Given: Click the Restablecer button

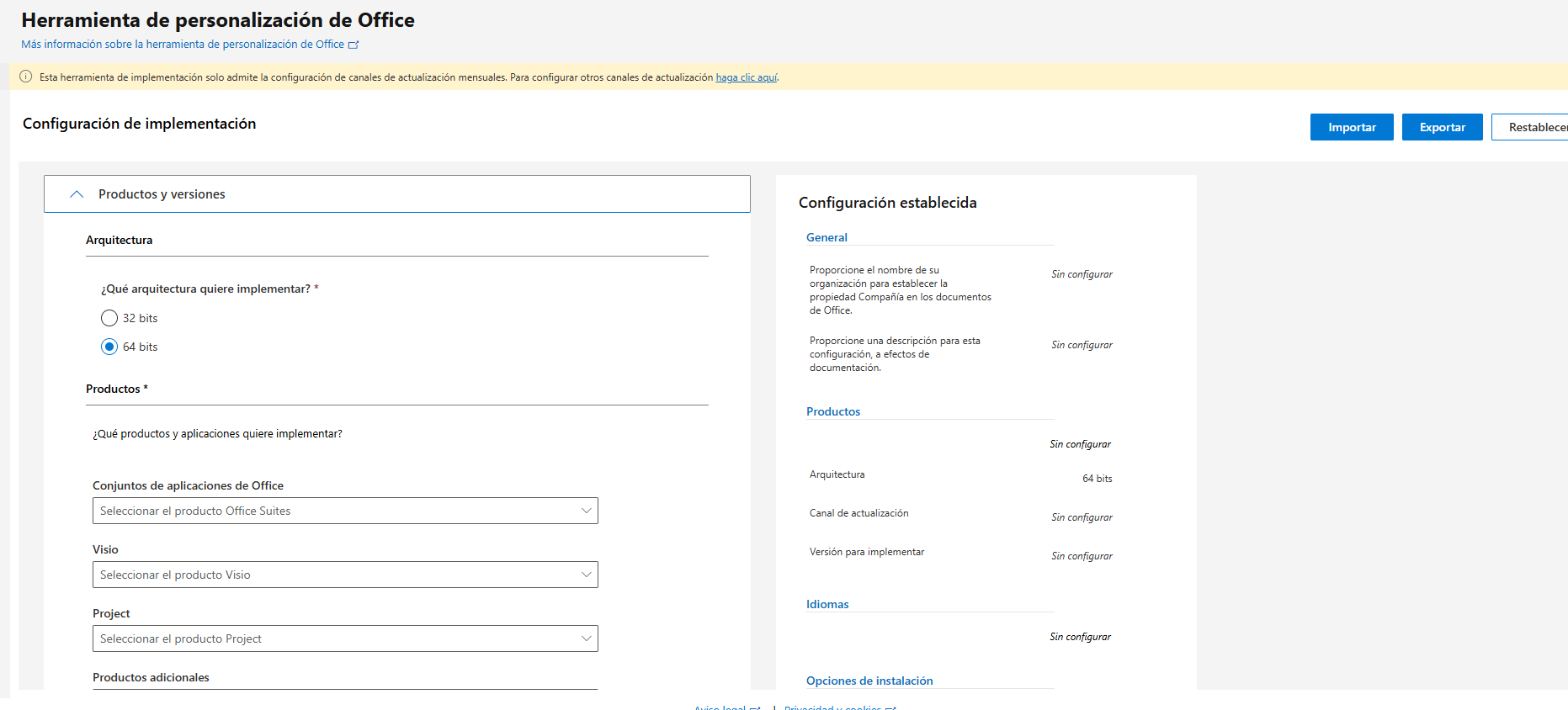Looking at the screenshot, I should [x=1532, y=127].
